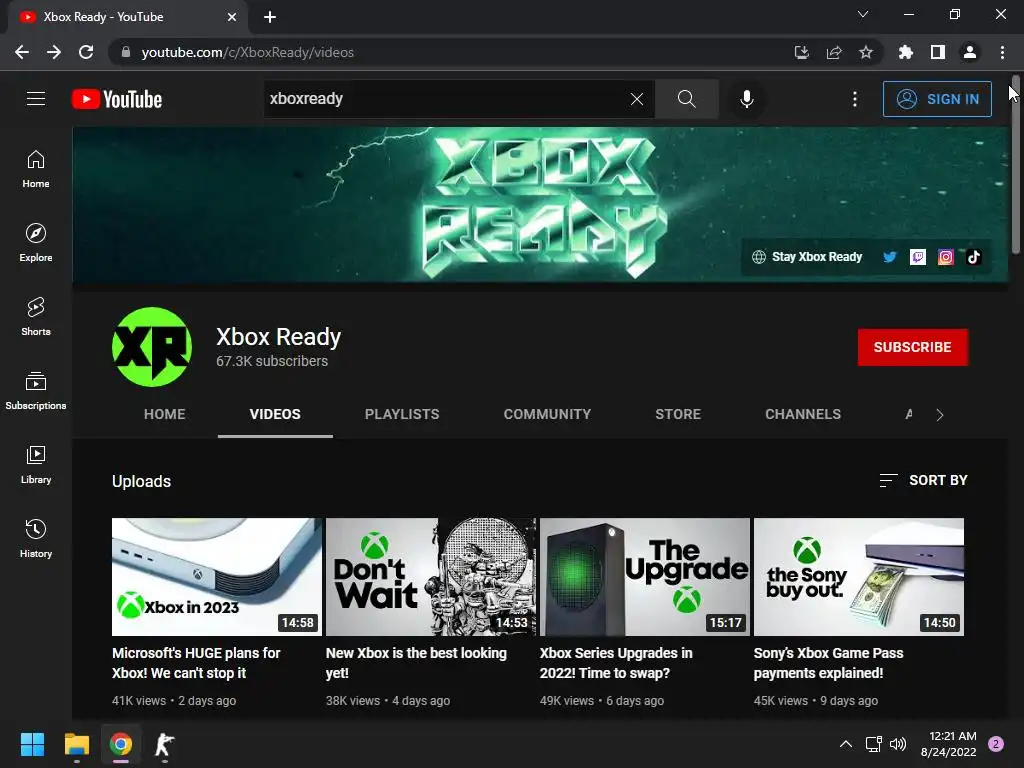Click the share this page icon

(x=833, y=52)
